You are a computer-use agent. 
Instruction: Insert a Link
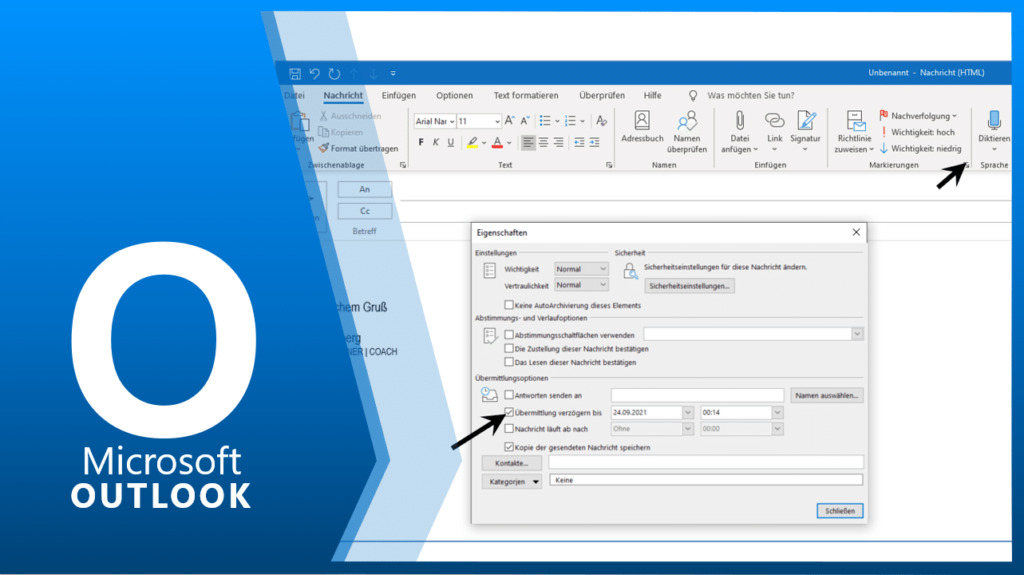775,132
